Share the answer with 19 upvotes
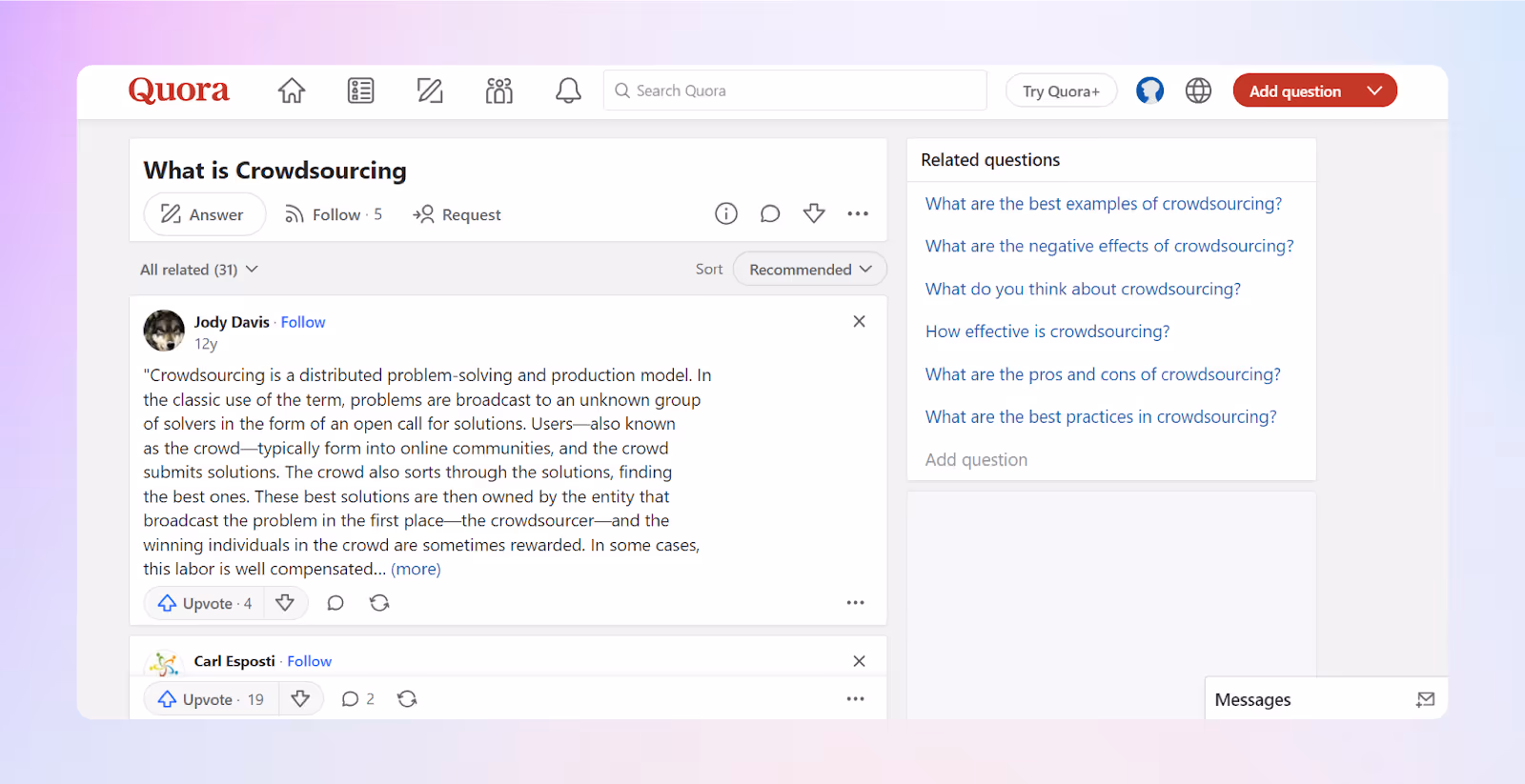Viewport: 1525px width, 784px height. click(407, 699)
